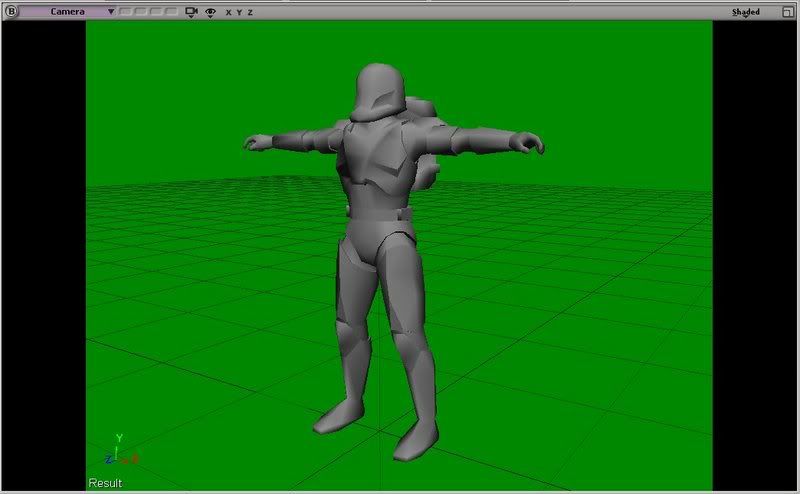Click the XYZ axis gizmo
This screenshot has width=800, height=494.
click(x=121, y=451)
